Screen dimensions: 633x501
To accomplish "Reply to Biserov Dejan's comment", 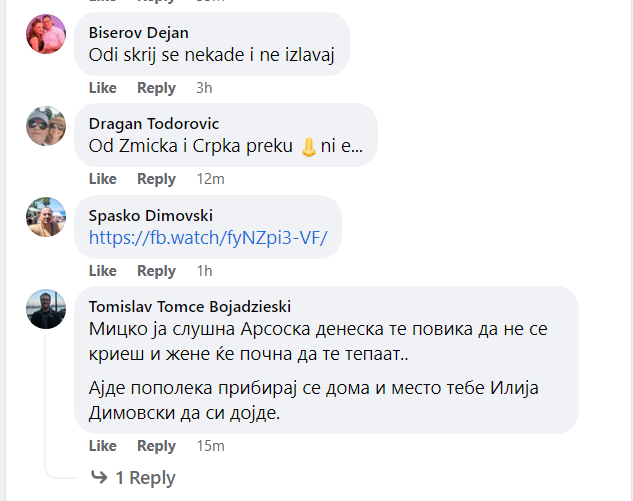I will tap(156, 88).
